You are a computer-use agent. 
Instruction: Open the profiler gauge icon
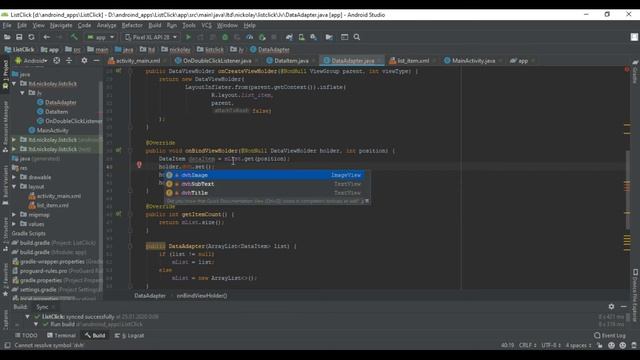[249, 37]
